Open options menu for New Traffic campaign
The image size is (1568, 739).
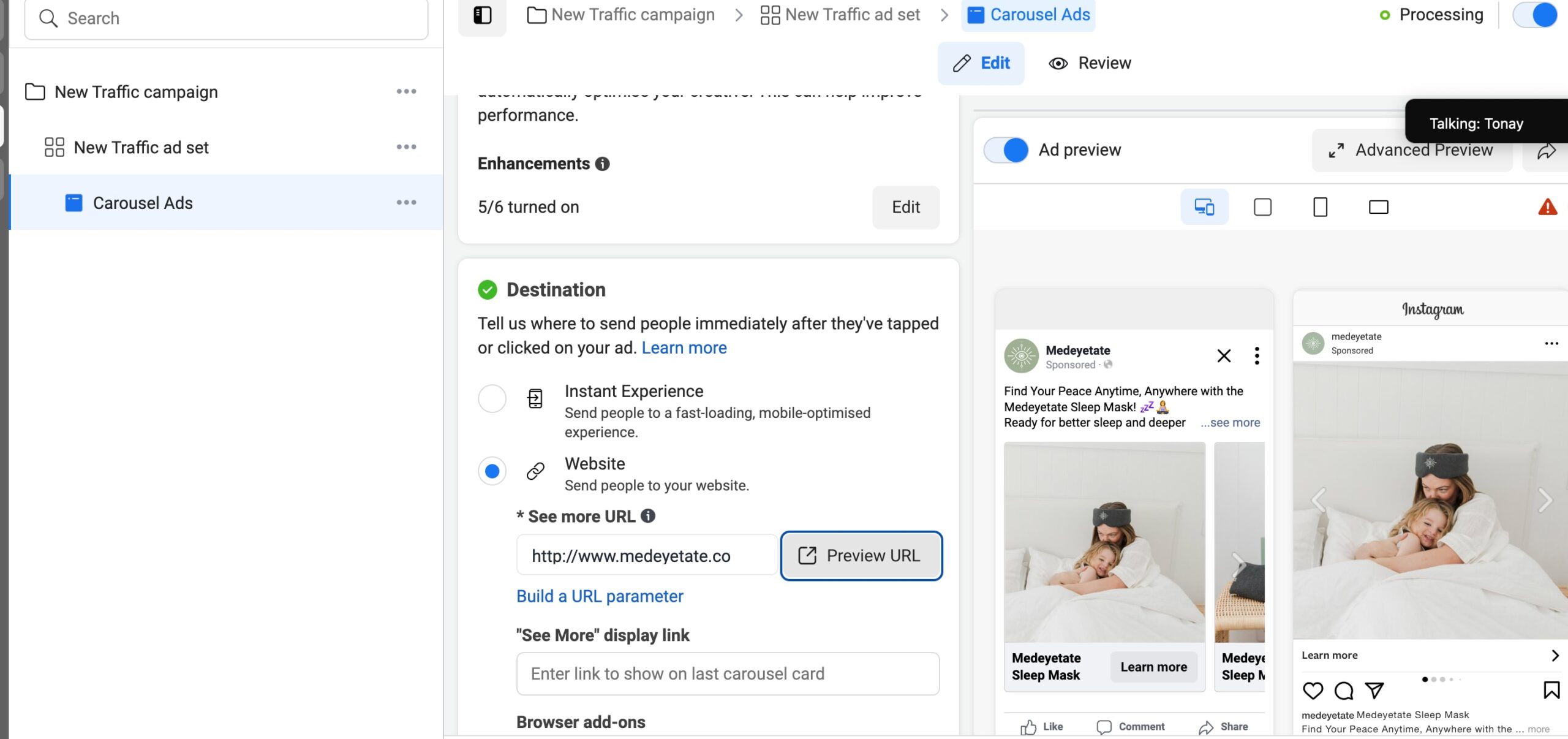point(406,92)
